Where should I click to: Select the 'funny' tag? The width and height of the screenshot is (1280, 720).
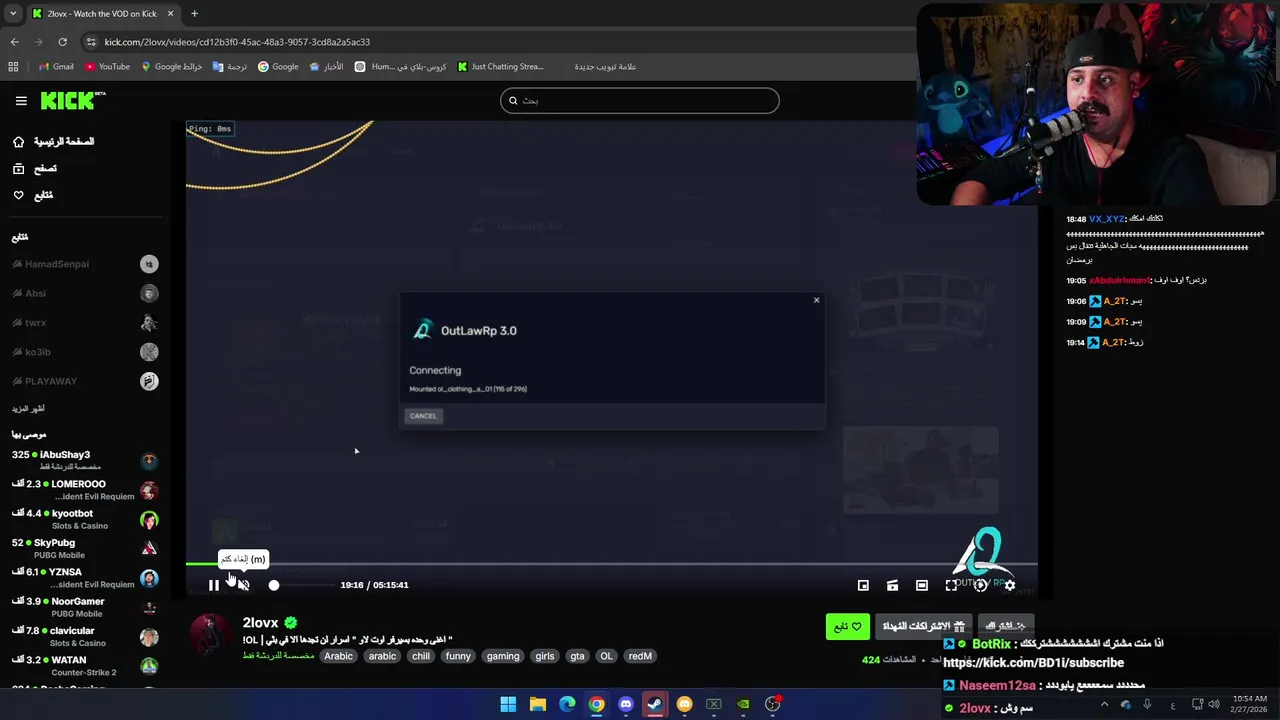tap(458, 656)
